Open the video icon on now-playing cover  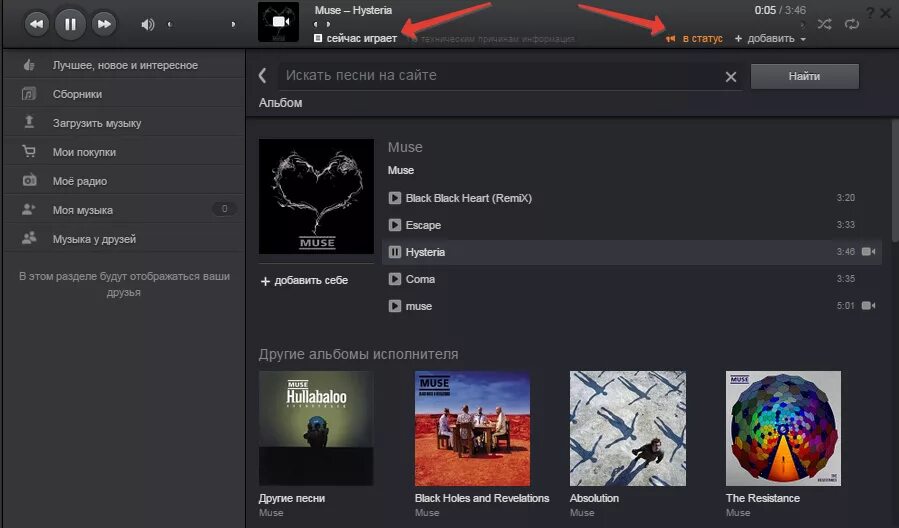click(279, 22)
